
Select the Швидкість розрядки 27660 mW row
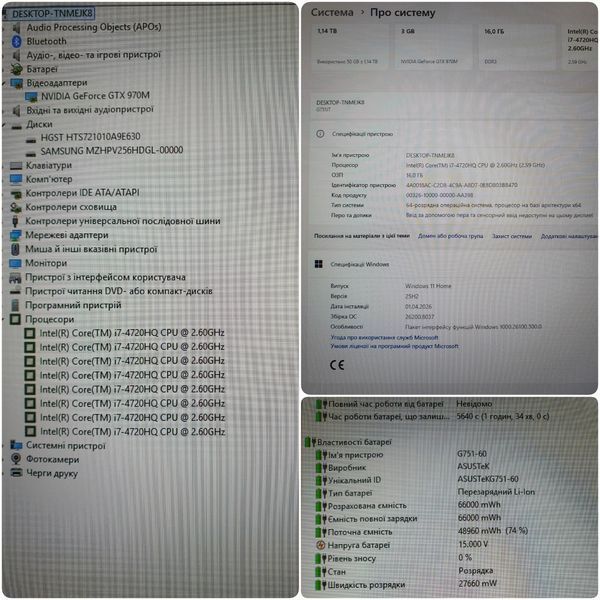click(406, 584)
